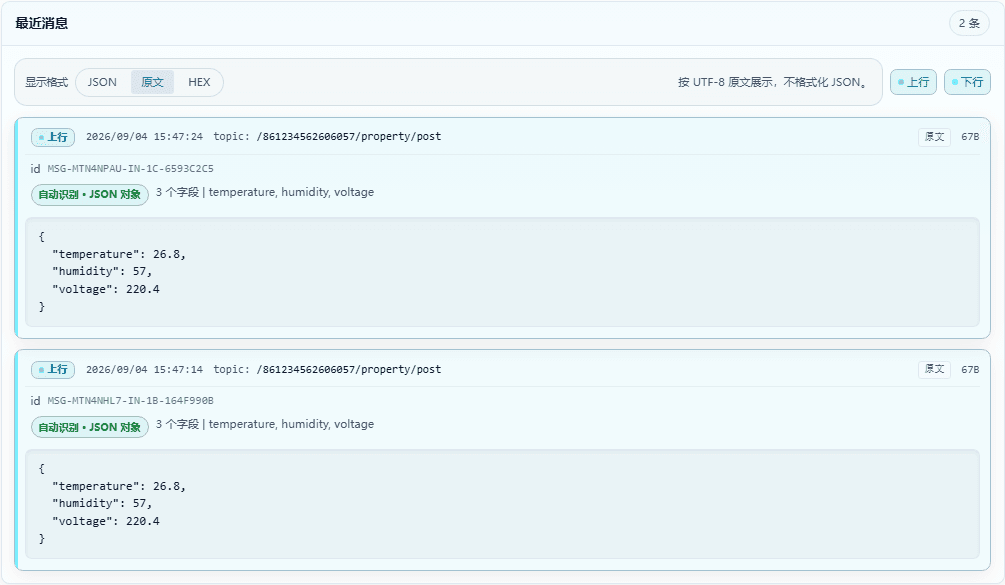The height and width of the screenshot is (585, 1005).
Task: Click the 2 条 message count badge
Action: pyautogui.click(x=969, y=23)
